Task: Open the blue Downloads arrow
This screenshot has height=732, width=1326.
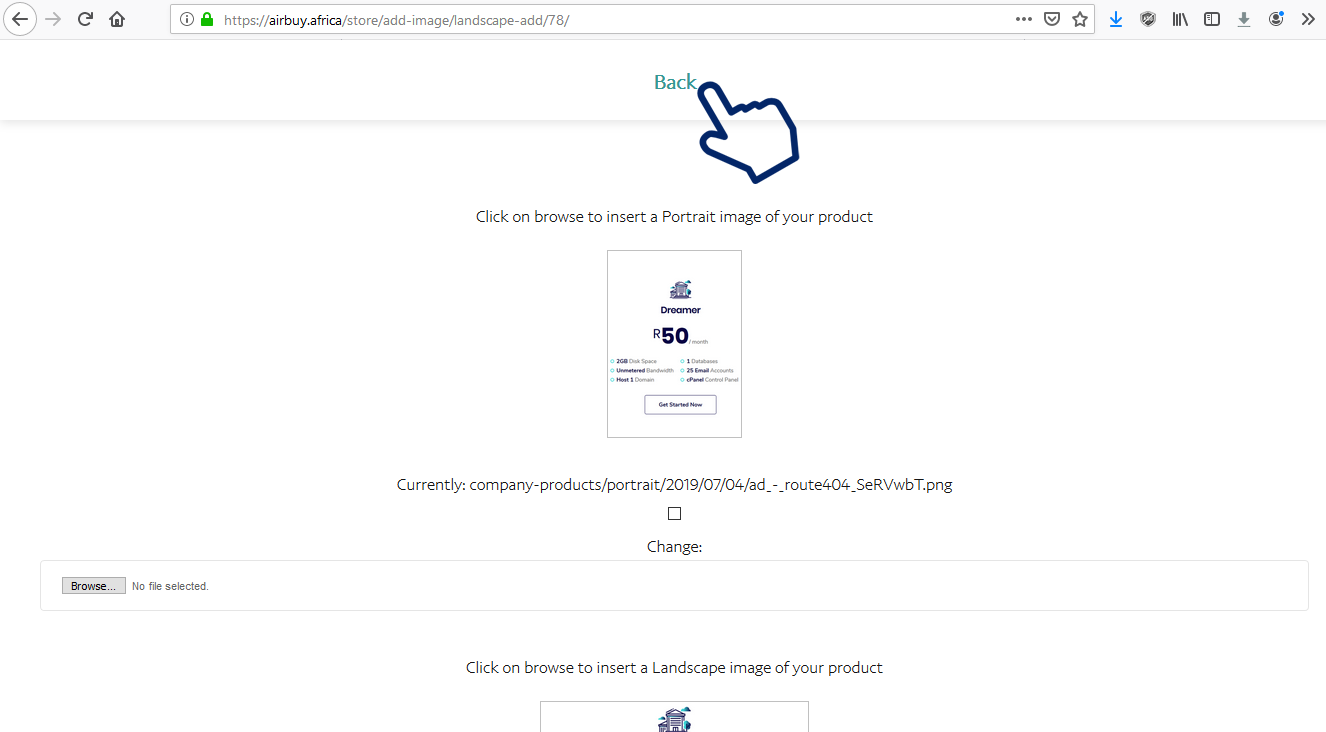Action: point(1116,19)
